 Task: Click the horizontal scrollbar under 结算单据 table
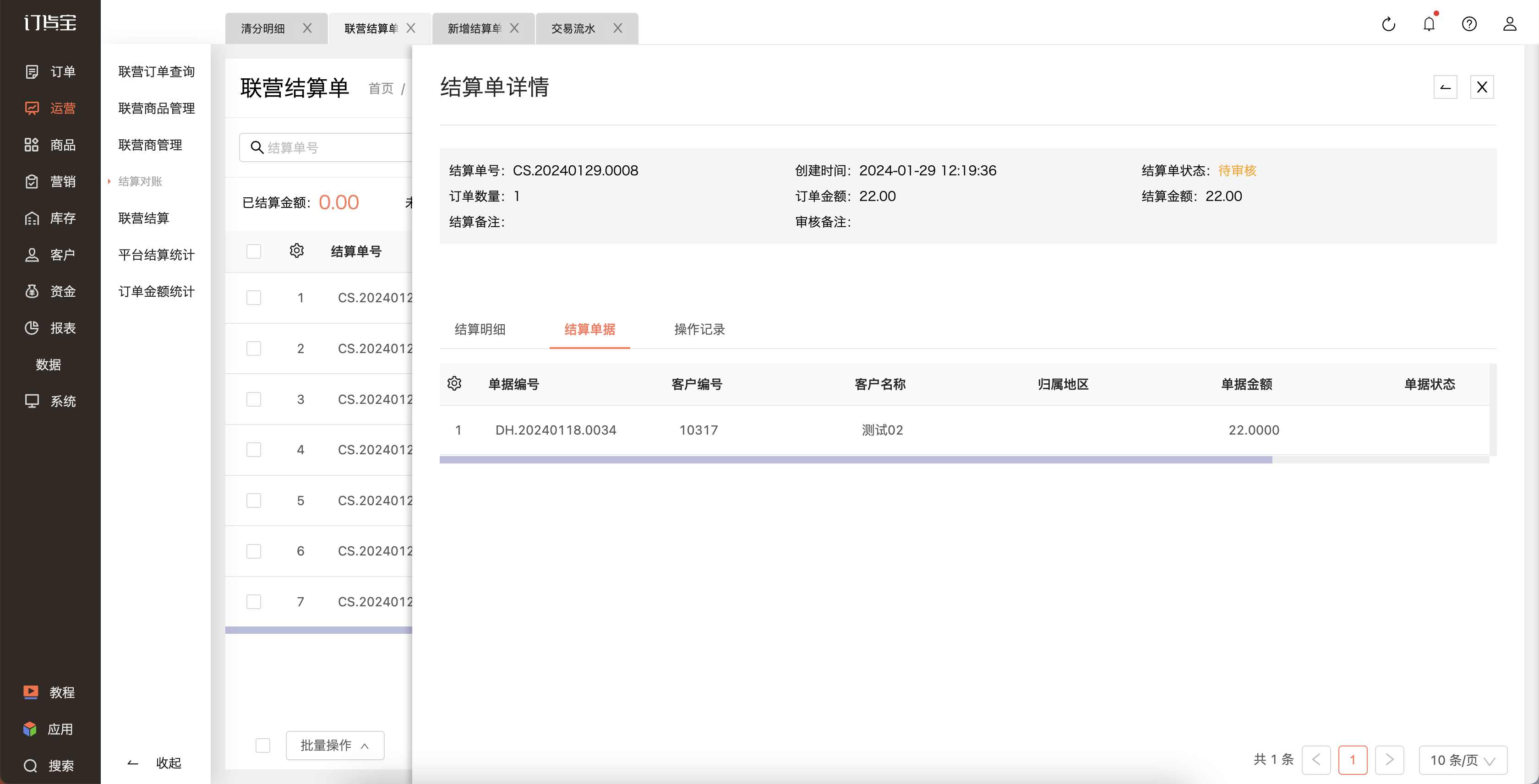[x=856, y=460]
